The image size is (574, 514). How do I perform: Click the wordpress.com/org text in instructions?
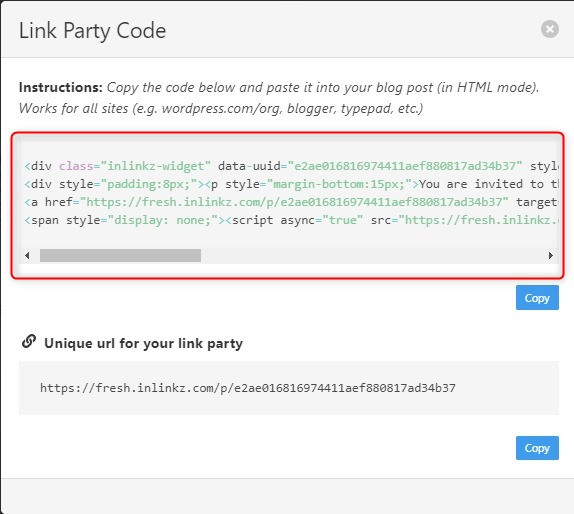[221, 108]
